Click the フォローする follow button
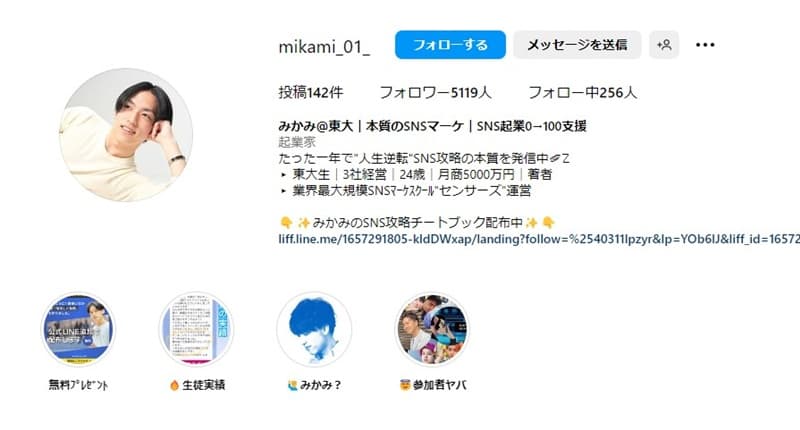The image size is (800, 430). click(450, 45)
